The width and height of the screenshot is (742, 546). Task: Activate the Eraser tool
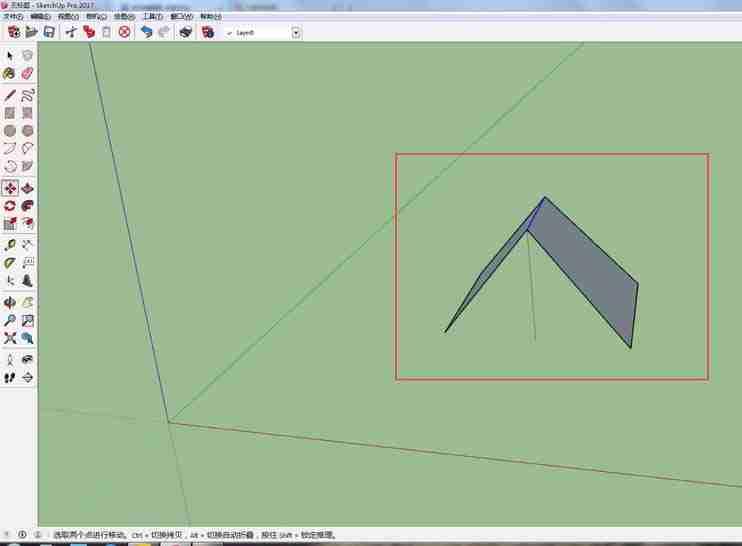27,73
